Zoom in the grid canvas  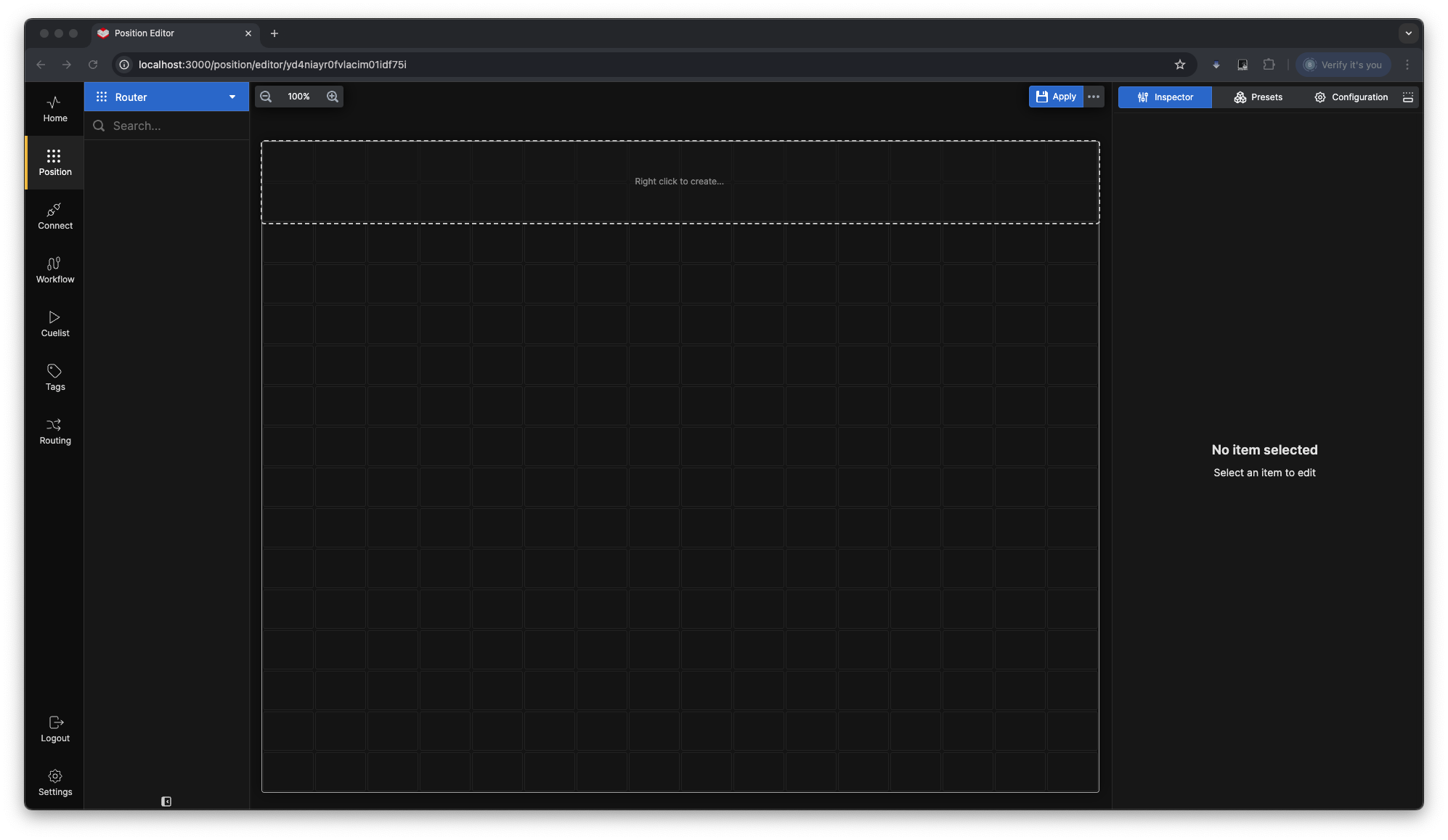333,97
